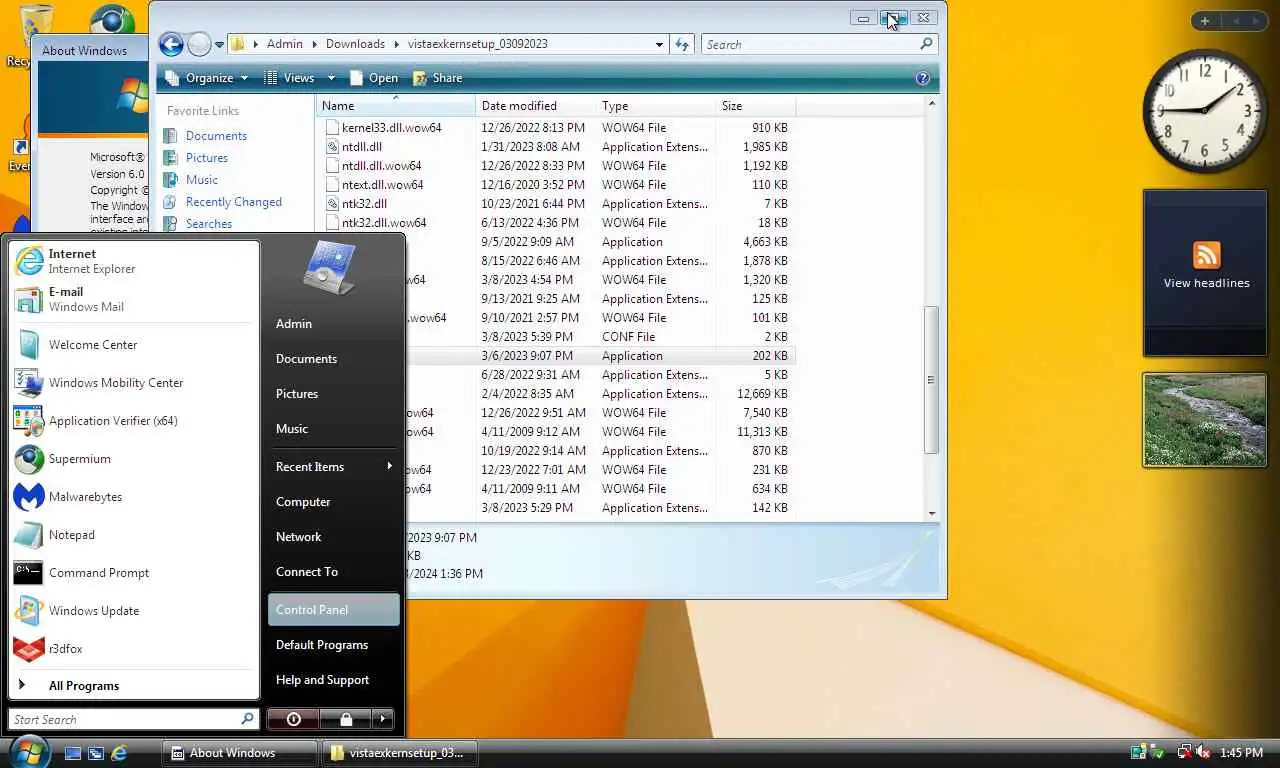Click the Explorer back arrow button
The image size is (1280, 768).
click(171, 44)
